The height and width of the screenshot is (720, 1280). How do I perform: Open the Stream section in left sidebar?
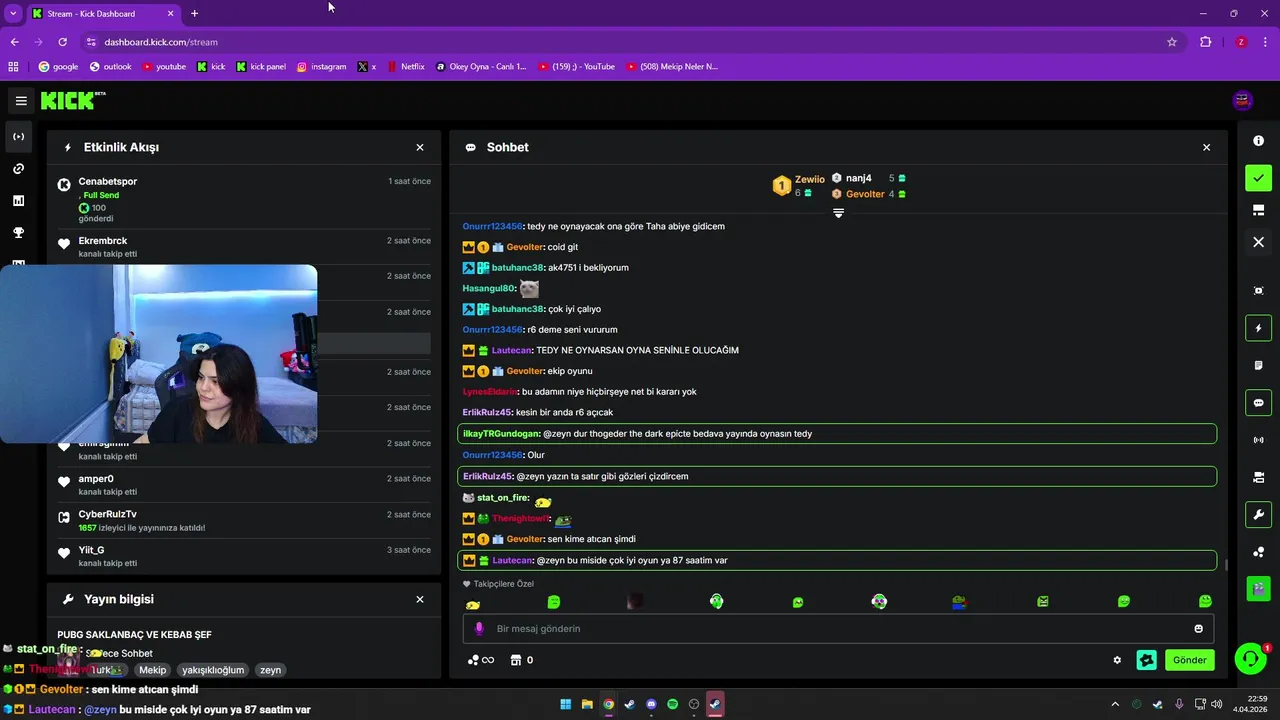[18, 137]
